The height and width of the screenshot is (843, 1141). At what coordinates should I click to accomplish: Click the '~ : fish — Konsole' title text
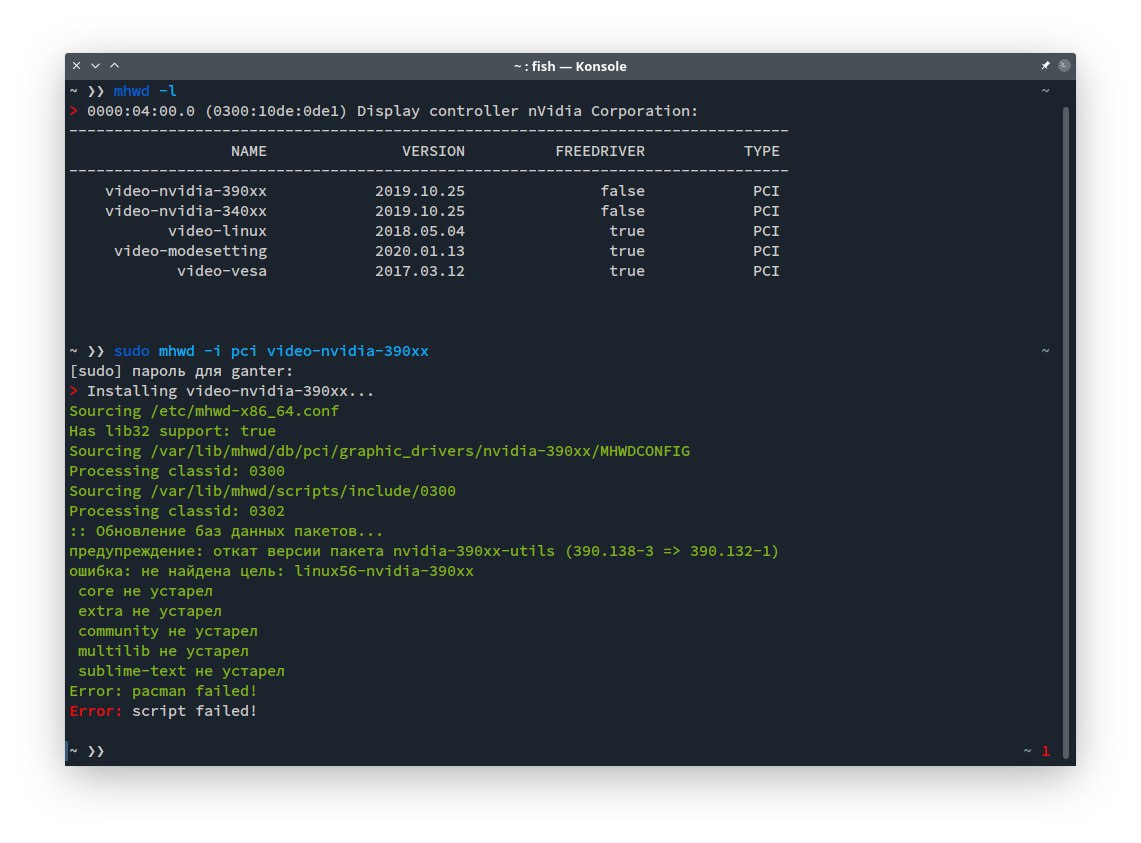coord(570,66)
